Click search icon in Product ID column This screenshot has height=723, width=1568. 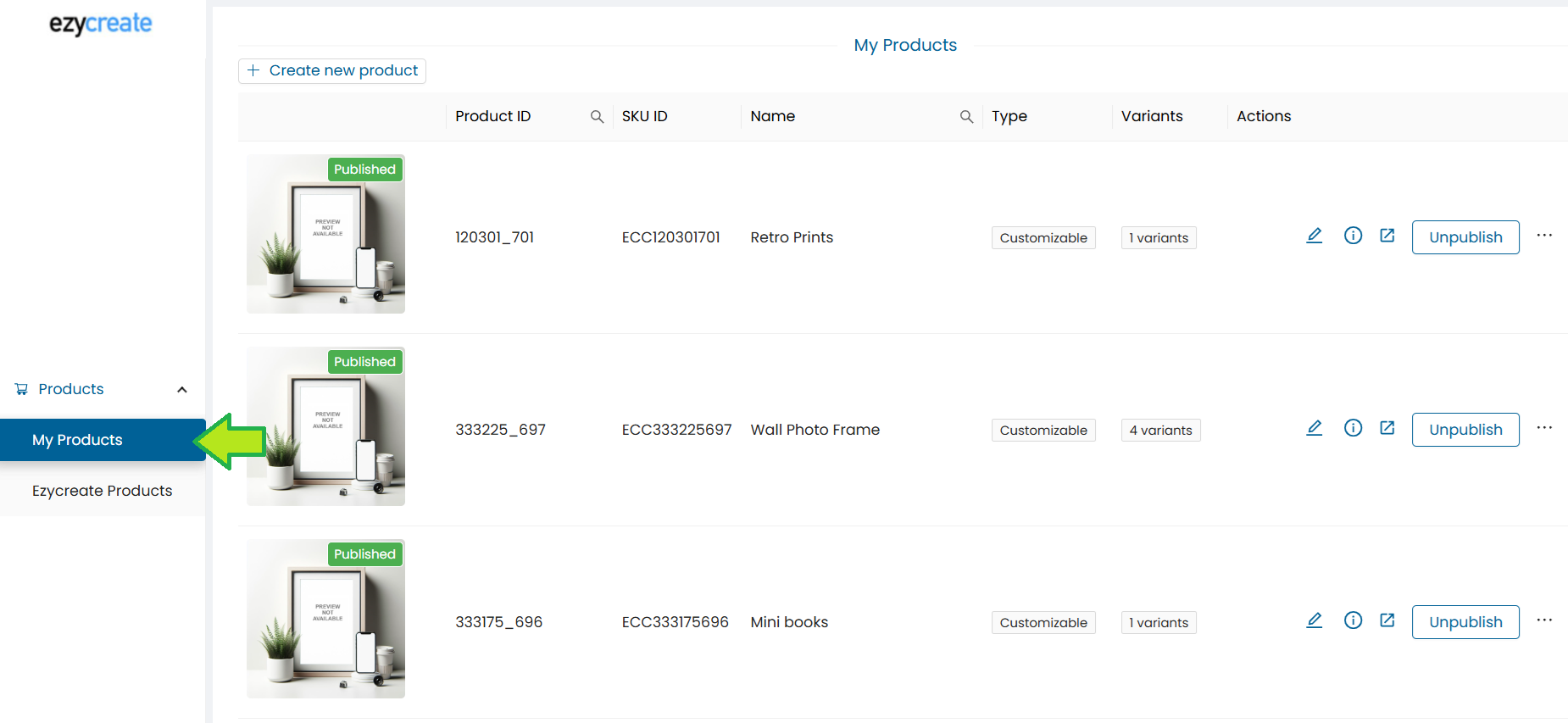(x=597, y=117)
